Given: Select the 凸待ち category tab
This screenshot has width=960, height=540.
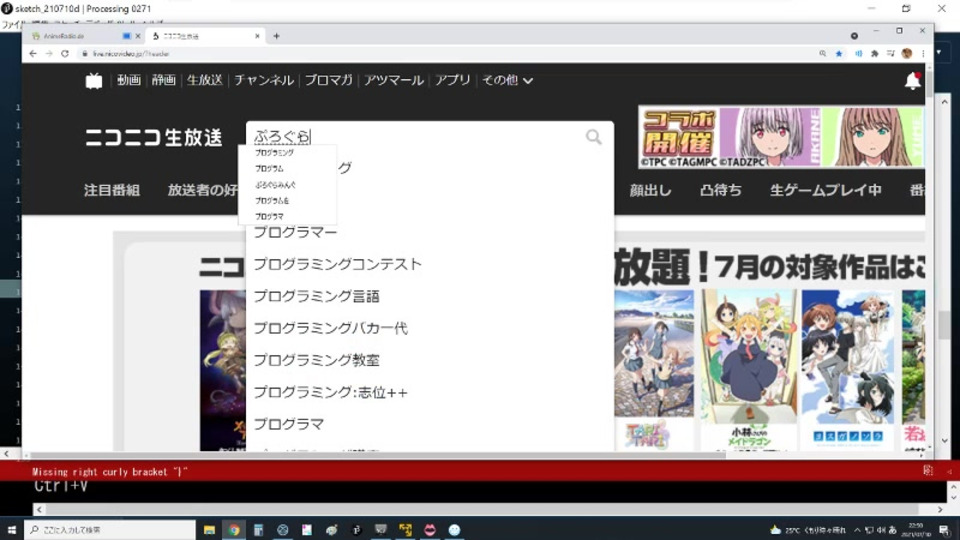Looking at the screenshot, I should (x=721, y=190).
